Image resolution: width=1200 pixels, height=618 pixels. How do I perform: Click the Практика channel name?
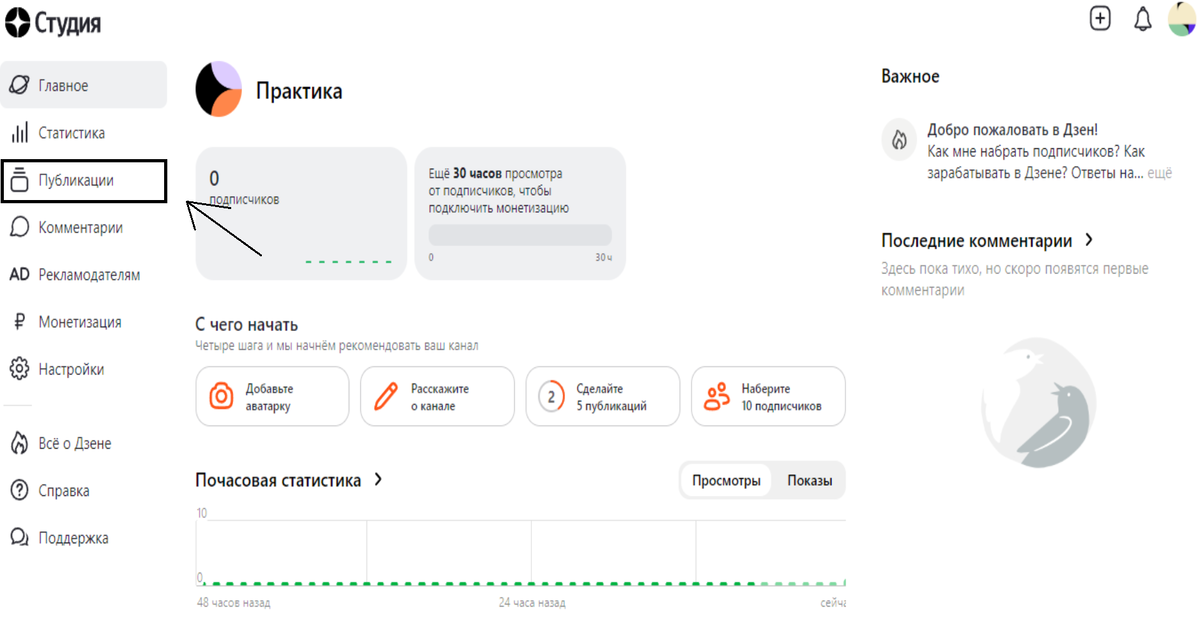[299, 91]
